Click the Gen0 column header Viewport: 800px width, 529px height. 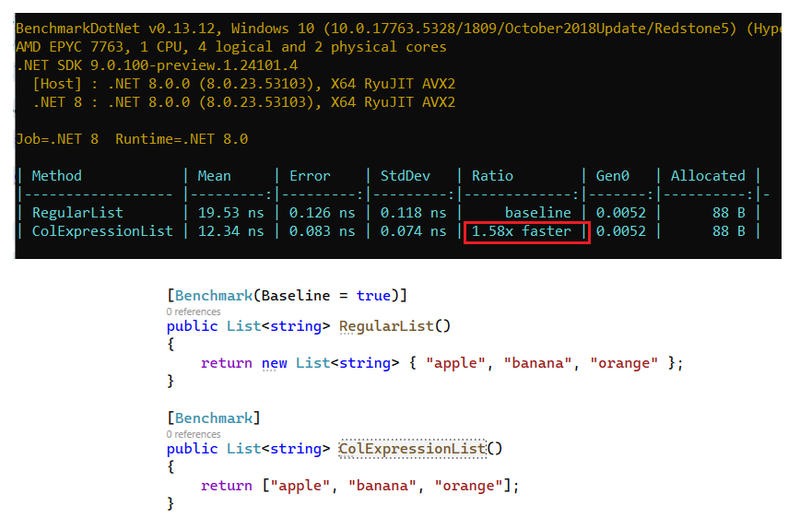(x=612, y=176)
